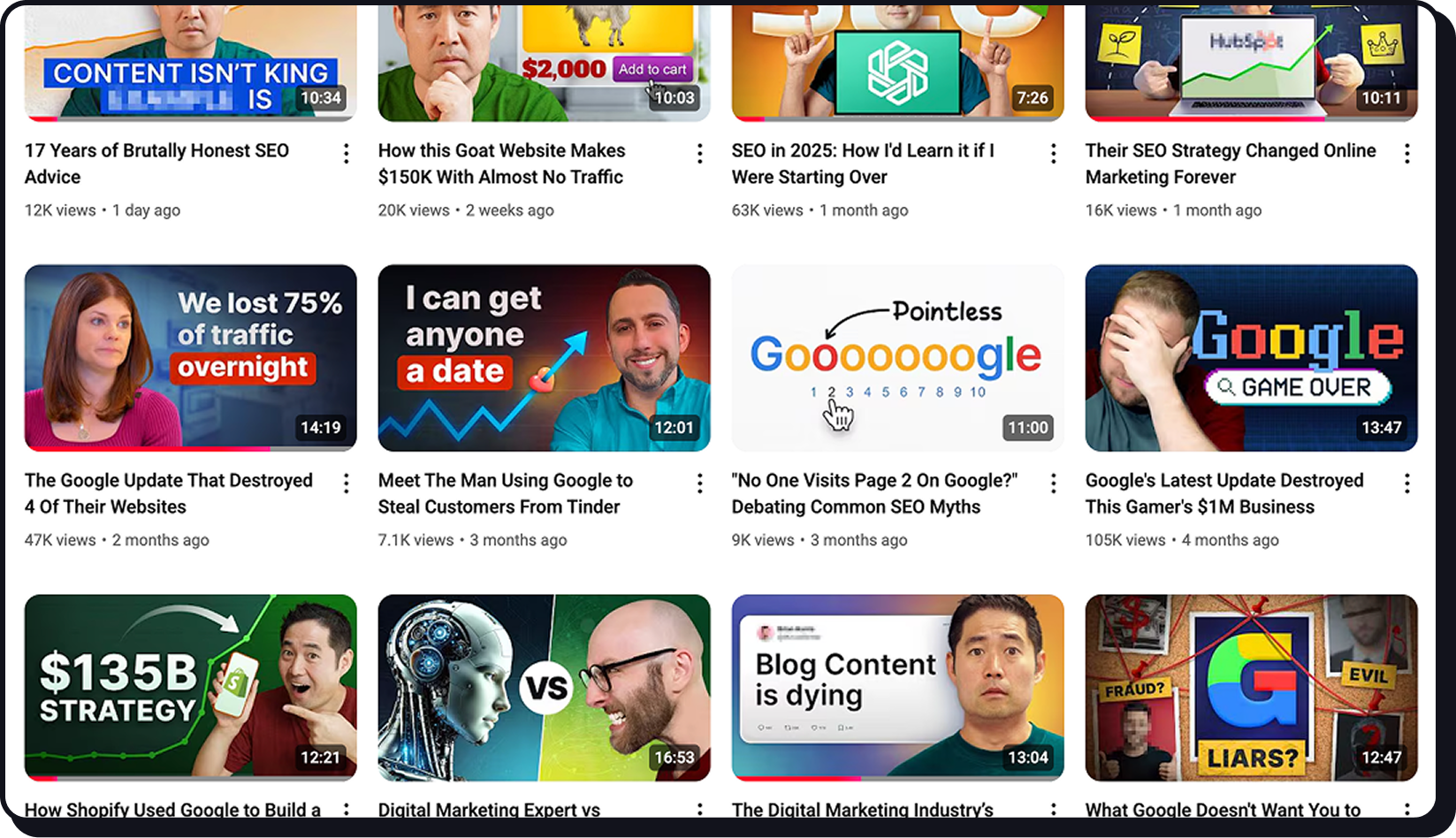Screen dimensions: 1456x838
Task: Open the goat website $2,000 thumbnail
Action: point(545,63)
